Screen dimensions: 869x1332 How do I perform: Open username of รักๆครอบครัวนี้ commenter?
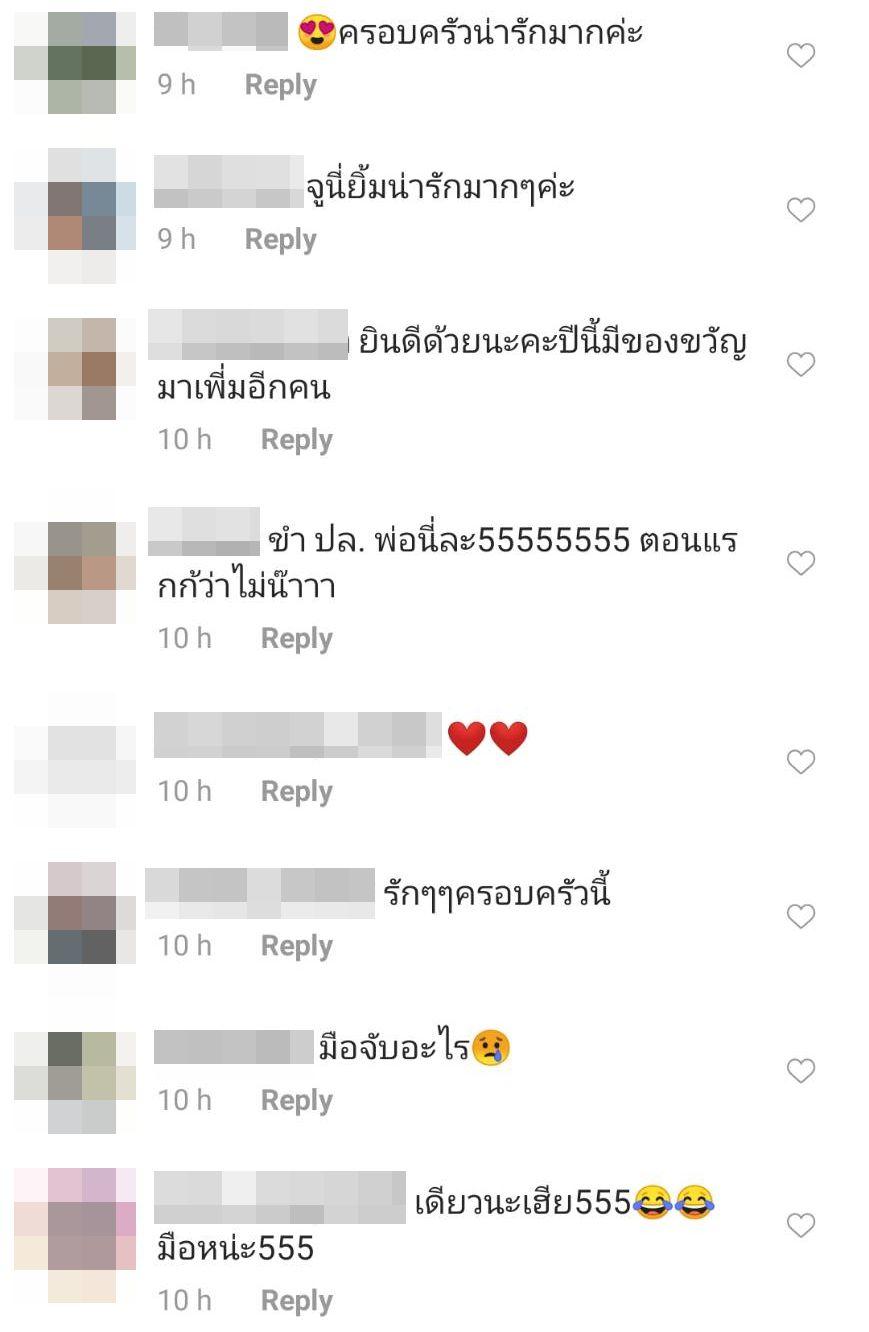click(260, 893)
